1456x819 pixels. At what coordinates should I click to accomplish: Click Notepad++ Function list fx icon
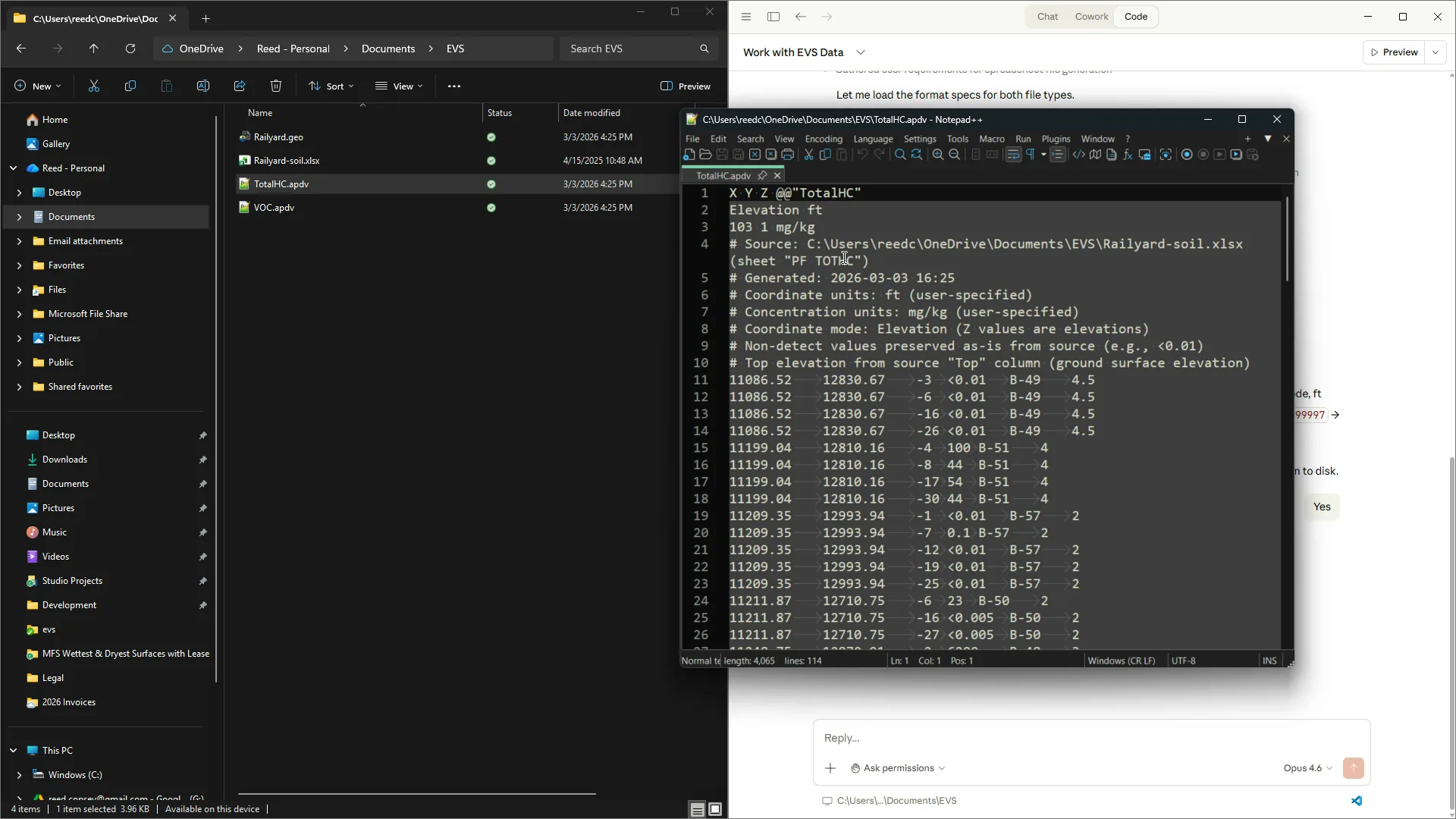[x=1128, y=155]
